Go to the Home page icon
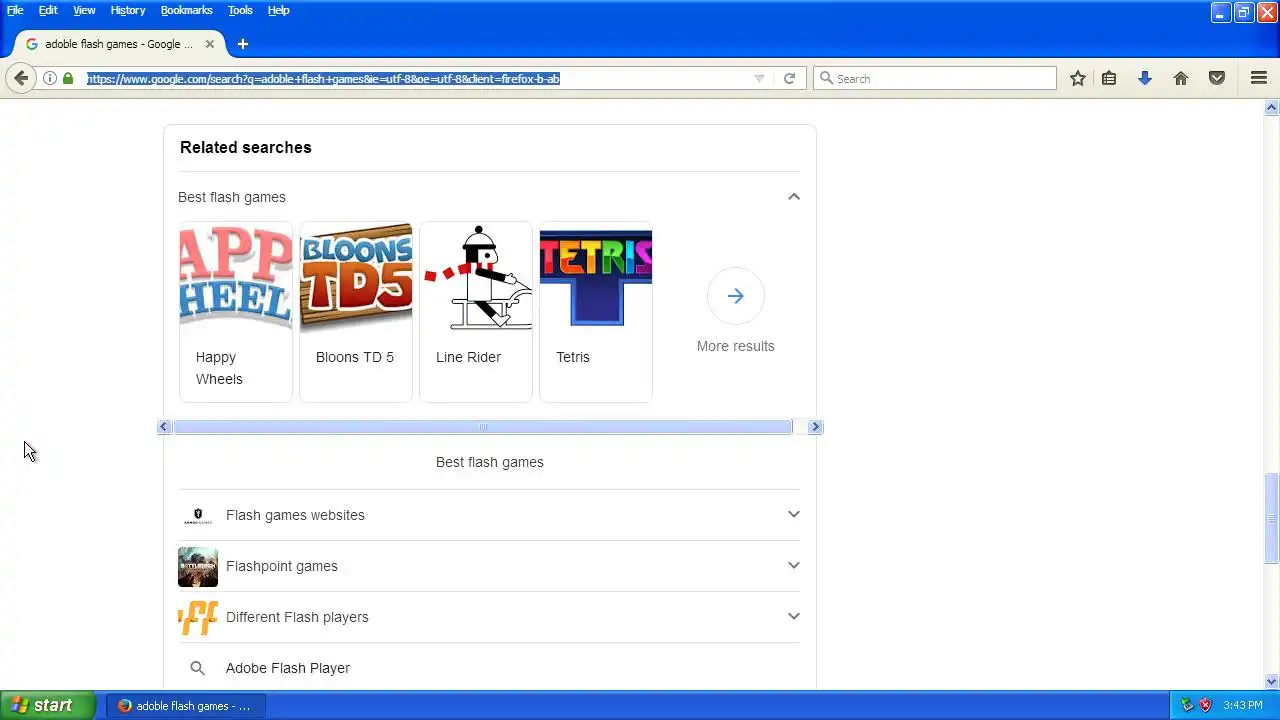Screen dimensions: 1280x720 [1181, 78]
